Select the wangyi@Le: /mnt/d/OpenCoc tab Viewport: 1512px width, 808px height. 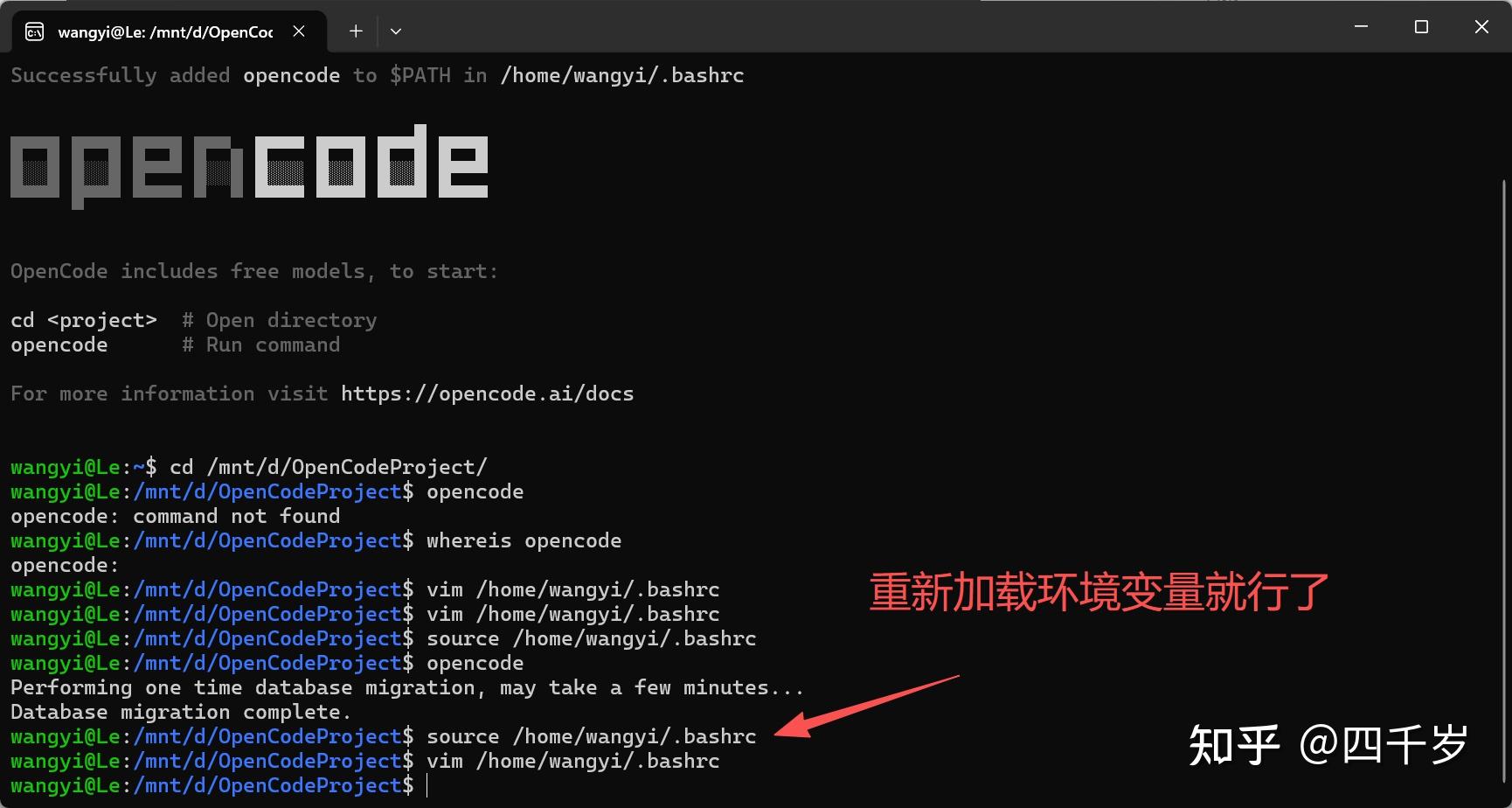[x=169, y=31]
